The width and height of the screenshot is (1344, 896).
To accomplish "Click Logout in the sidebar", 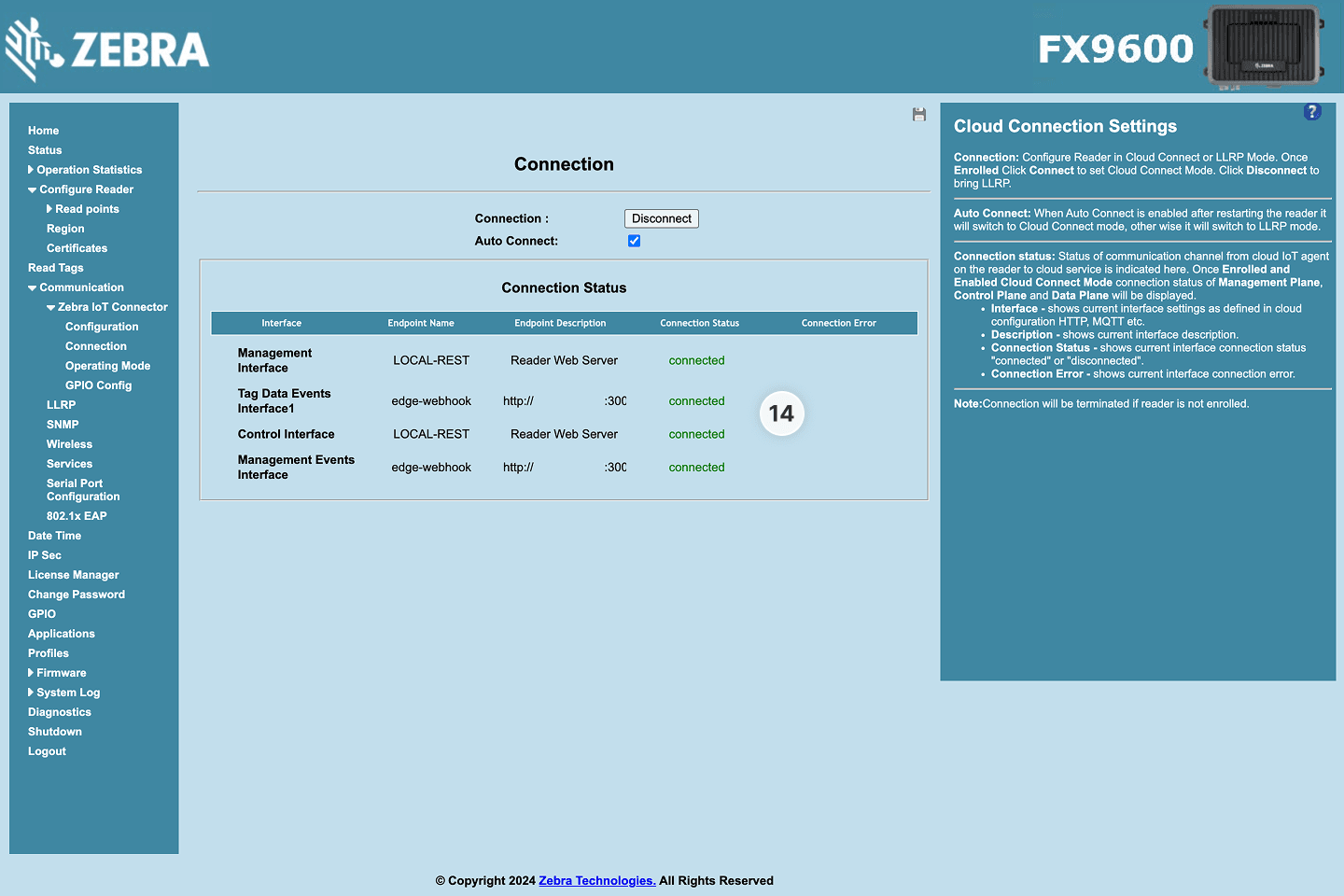I will pos(47,751).
